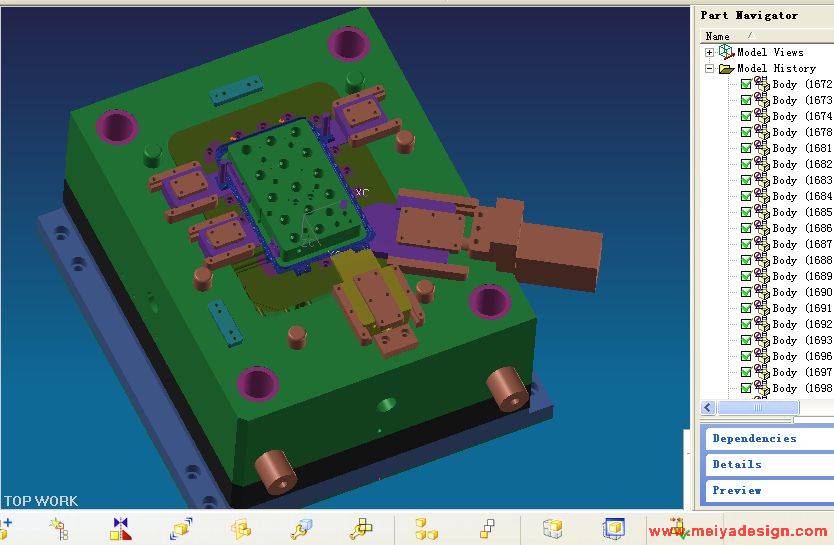Click the feature icon of Body (1674

pos(762,116)
